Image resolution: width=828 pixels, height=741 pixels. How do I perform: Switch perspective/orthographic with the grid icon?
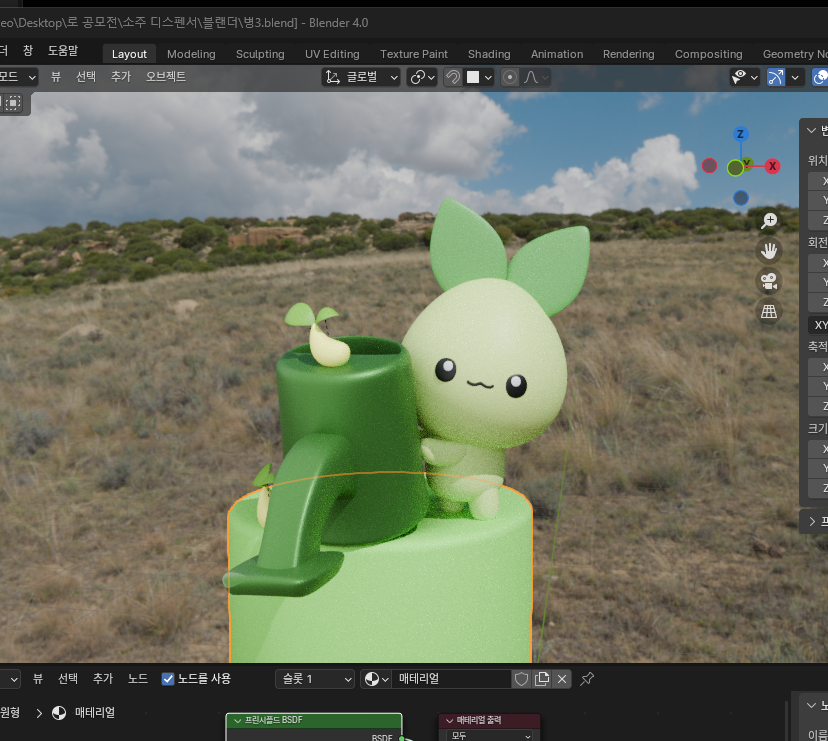(x=769, y=312)
